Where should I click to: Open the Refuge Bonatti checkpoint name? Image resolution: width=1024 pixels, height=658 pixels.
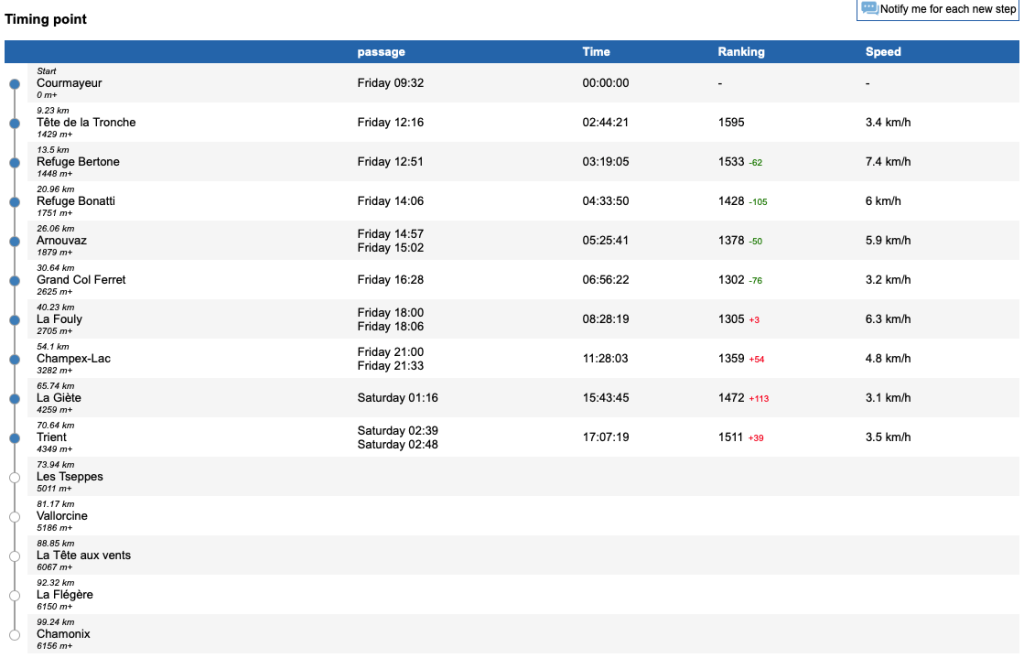point(76,201)
